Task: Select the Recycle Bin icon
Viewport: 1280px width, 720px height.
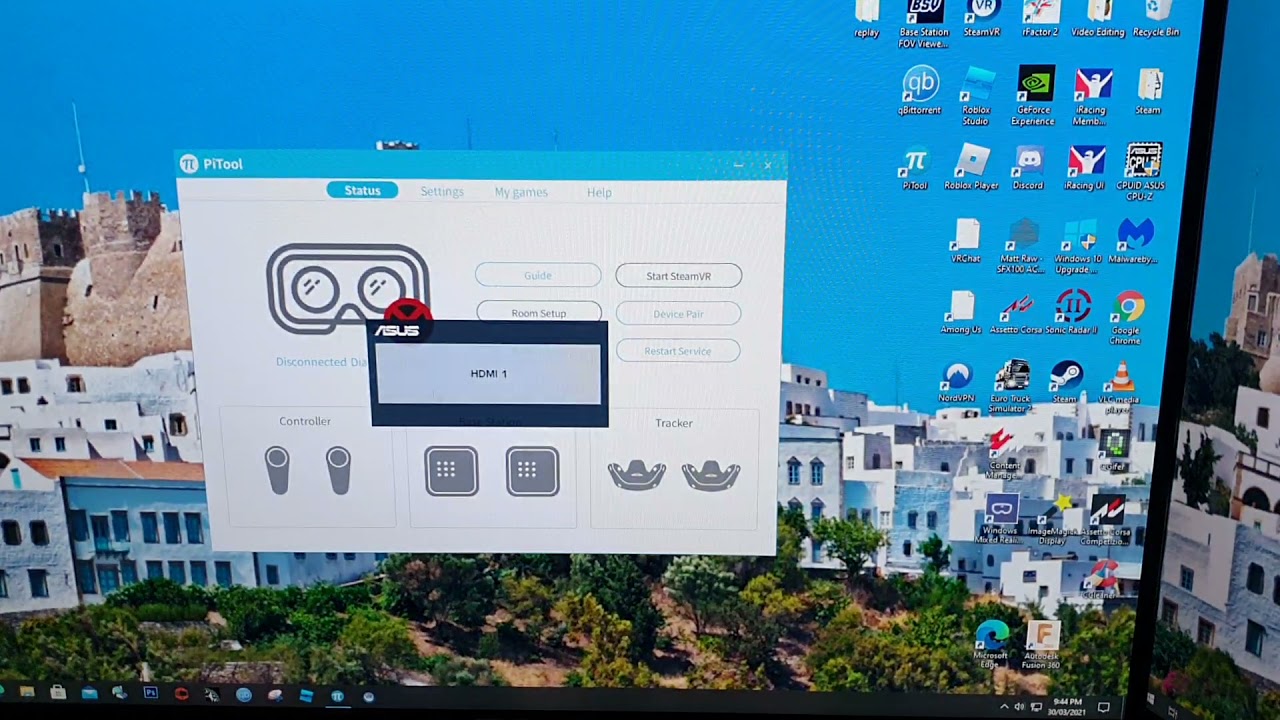Action: [x=1156, y=18]
